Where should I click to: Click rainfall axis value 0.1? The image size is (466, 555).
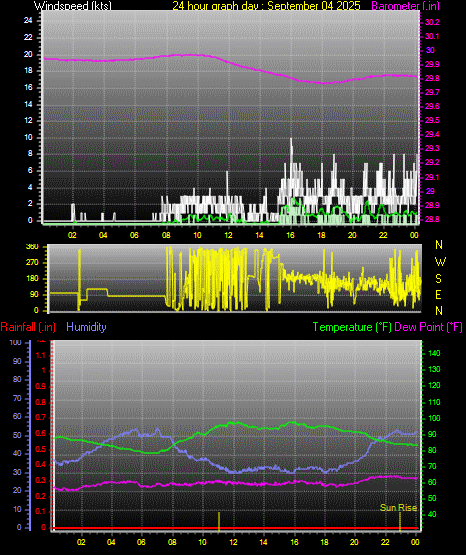point(41,511)
